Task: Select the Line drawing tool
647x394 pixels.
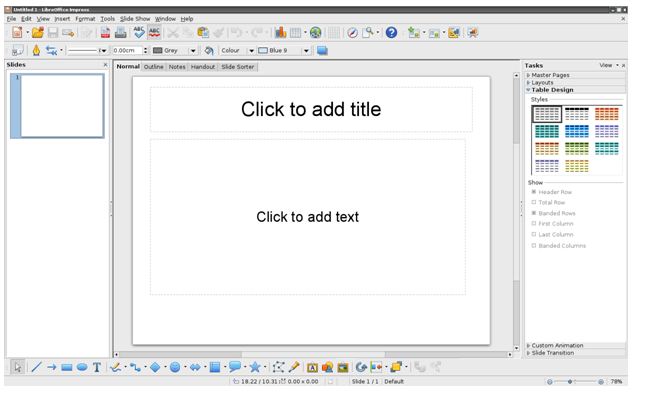Action: click(36, 367)
